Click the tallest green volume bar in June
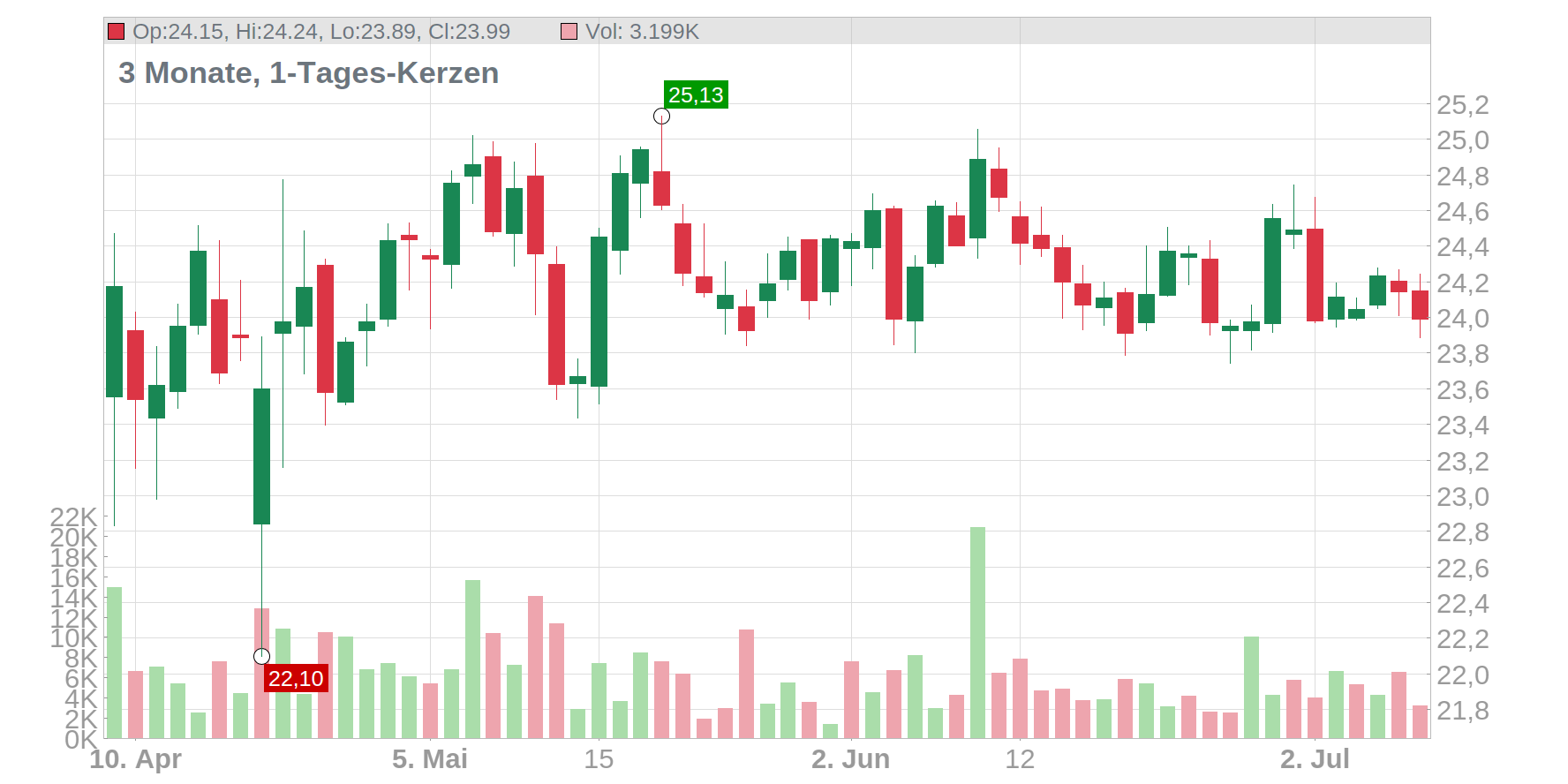The image size is (1568, 784). pyautogui.click(x=977, y=632)
